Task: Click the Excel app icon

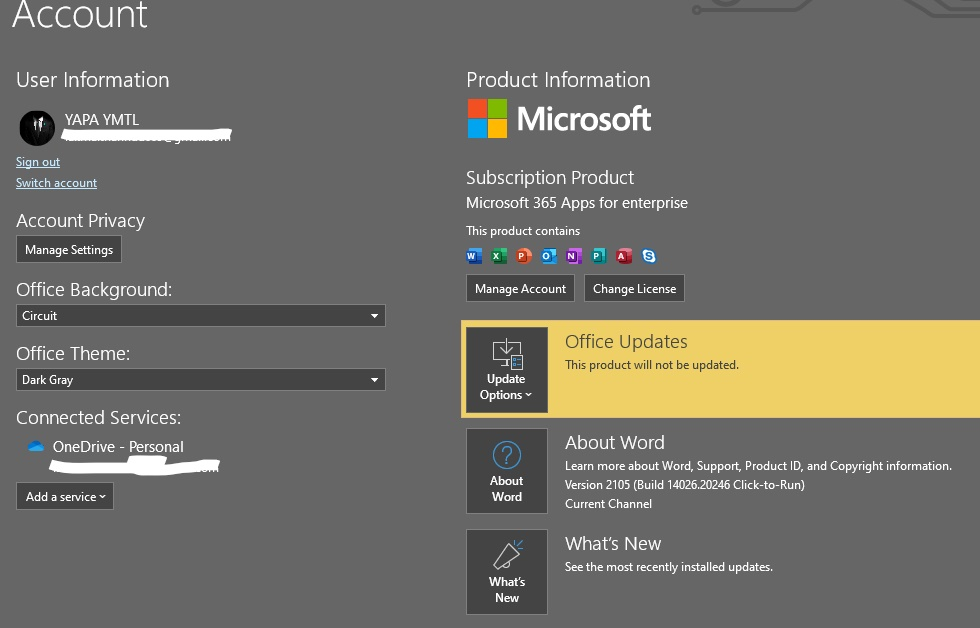Action: pos(499,256)
